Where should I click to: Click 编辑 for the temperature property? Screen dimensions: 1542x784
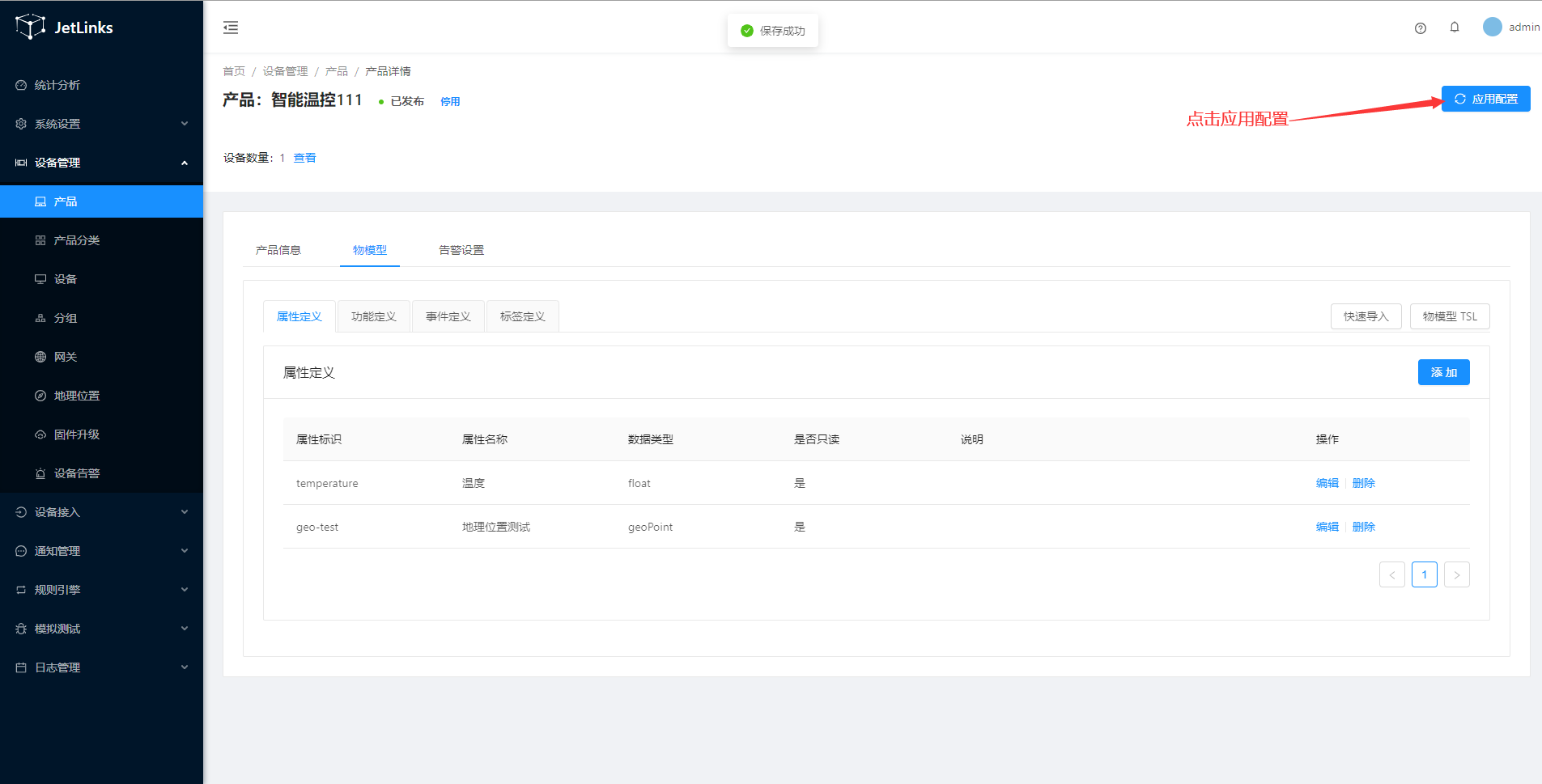pyautogui.click(x=1327, y=483)
